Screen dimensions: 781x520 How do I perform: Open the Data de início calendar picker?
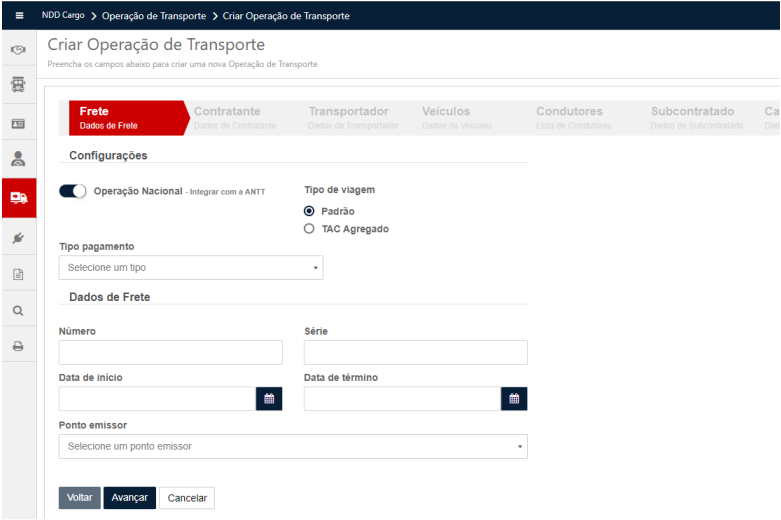[x=269, y=399]
